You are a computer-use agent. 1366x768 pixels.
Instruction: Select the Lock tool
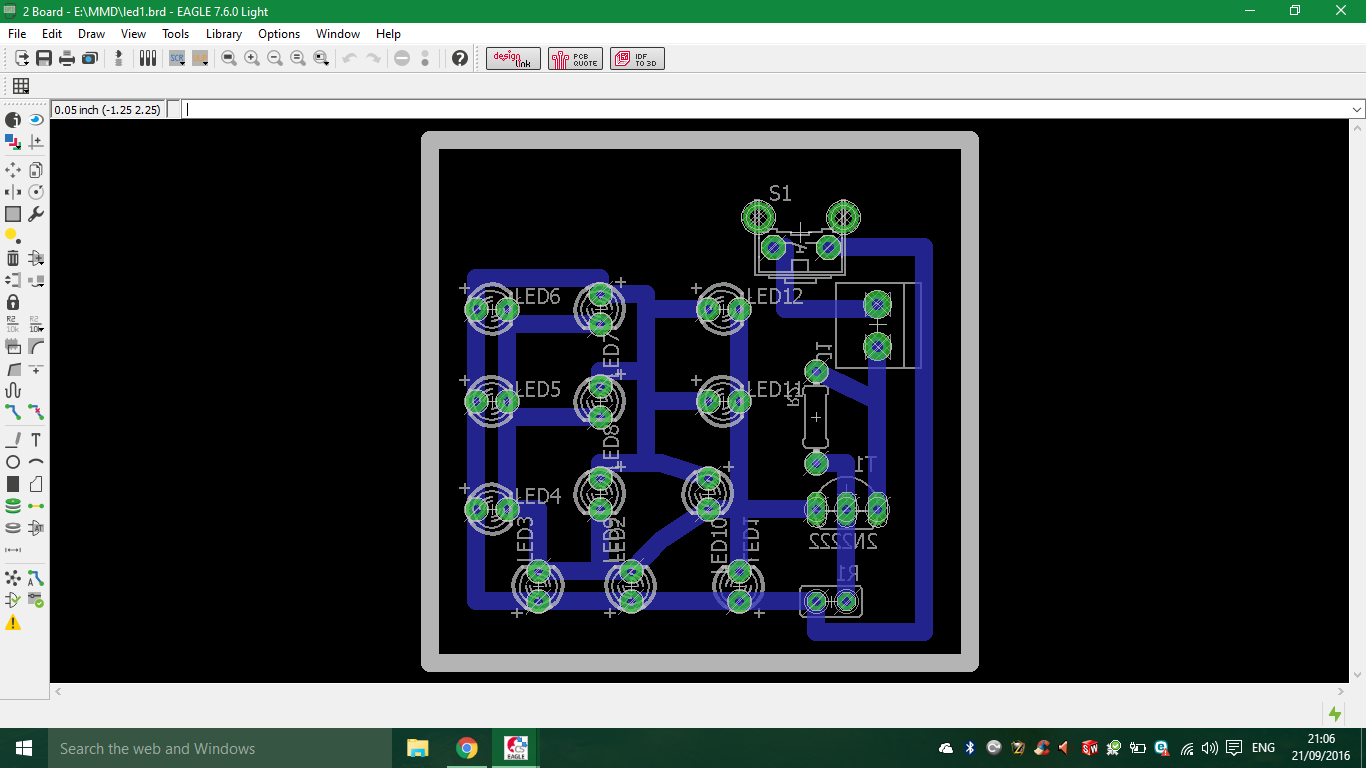click(x=13, y=302)
